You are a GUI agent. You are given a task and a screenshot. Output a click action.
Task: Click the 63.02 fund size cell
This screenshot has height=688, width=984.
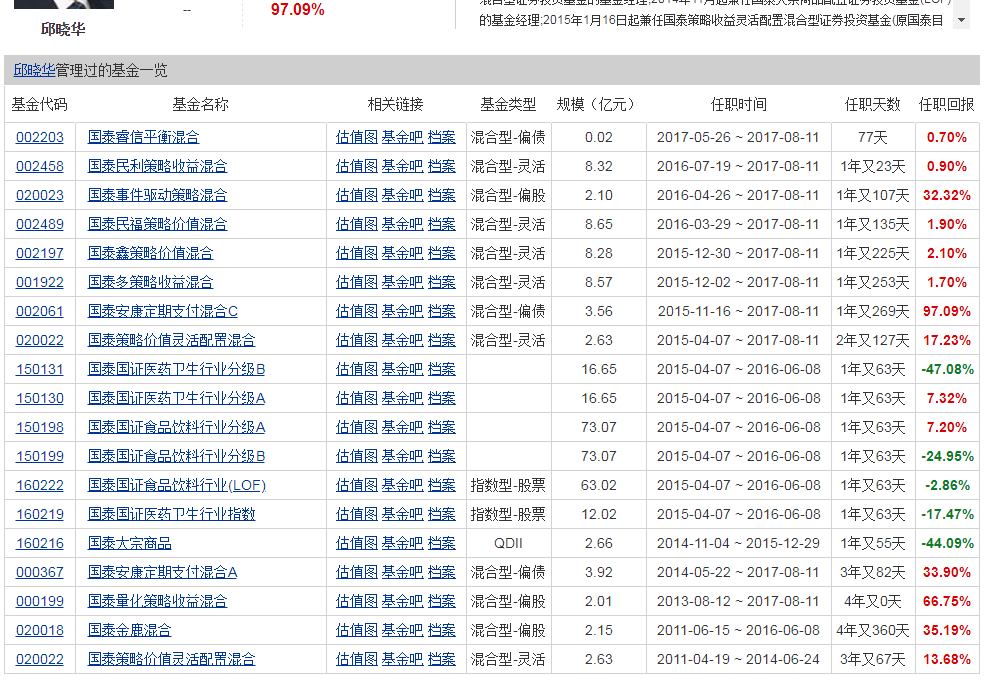tap(599, 485)
